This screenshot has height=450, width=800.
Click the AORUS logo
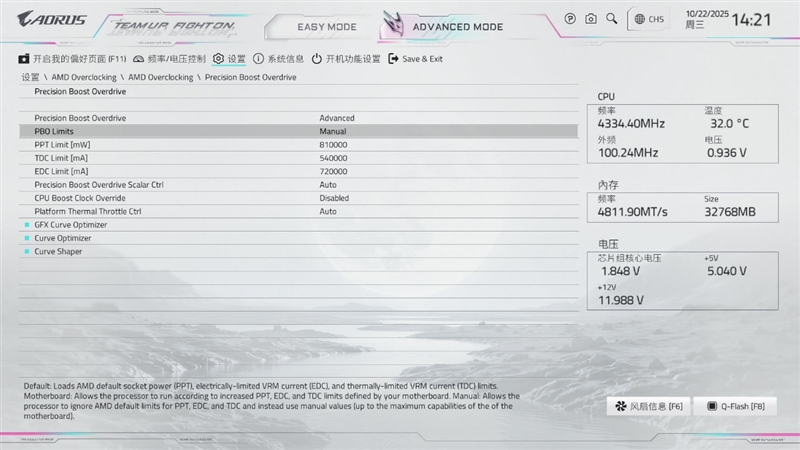[x=52, y=19]
